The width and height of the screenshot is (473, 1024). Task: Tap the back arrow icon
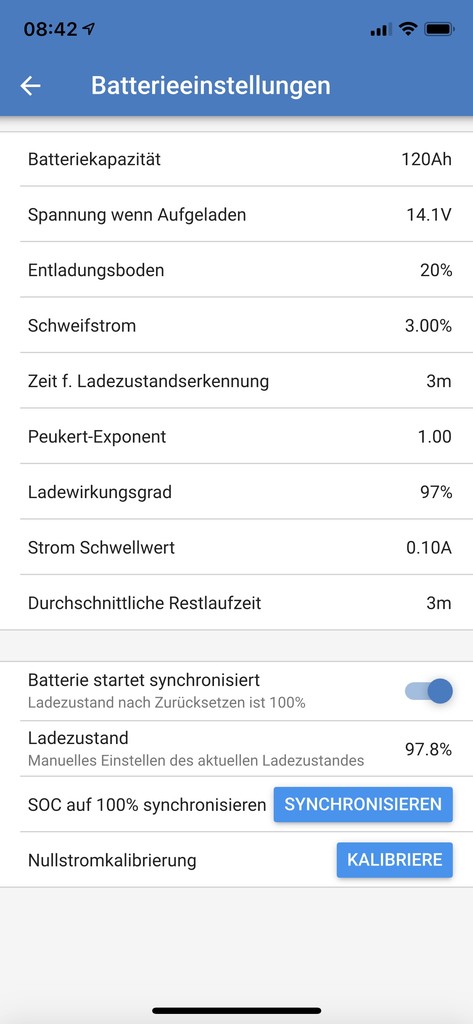pos(31,86)
